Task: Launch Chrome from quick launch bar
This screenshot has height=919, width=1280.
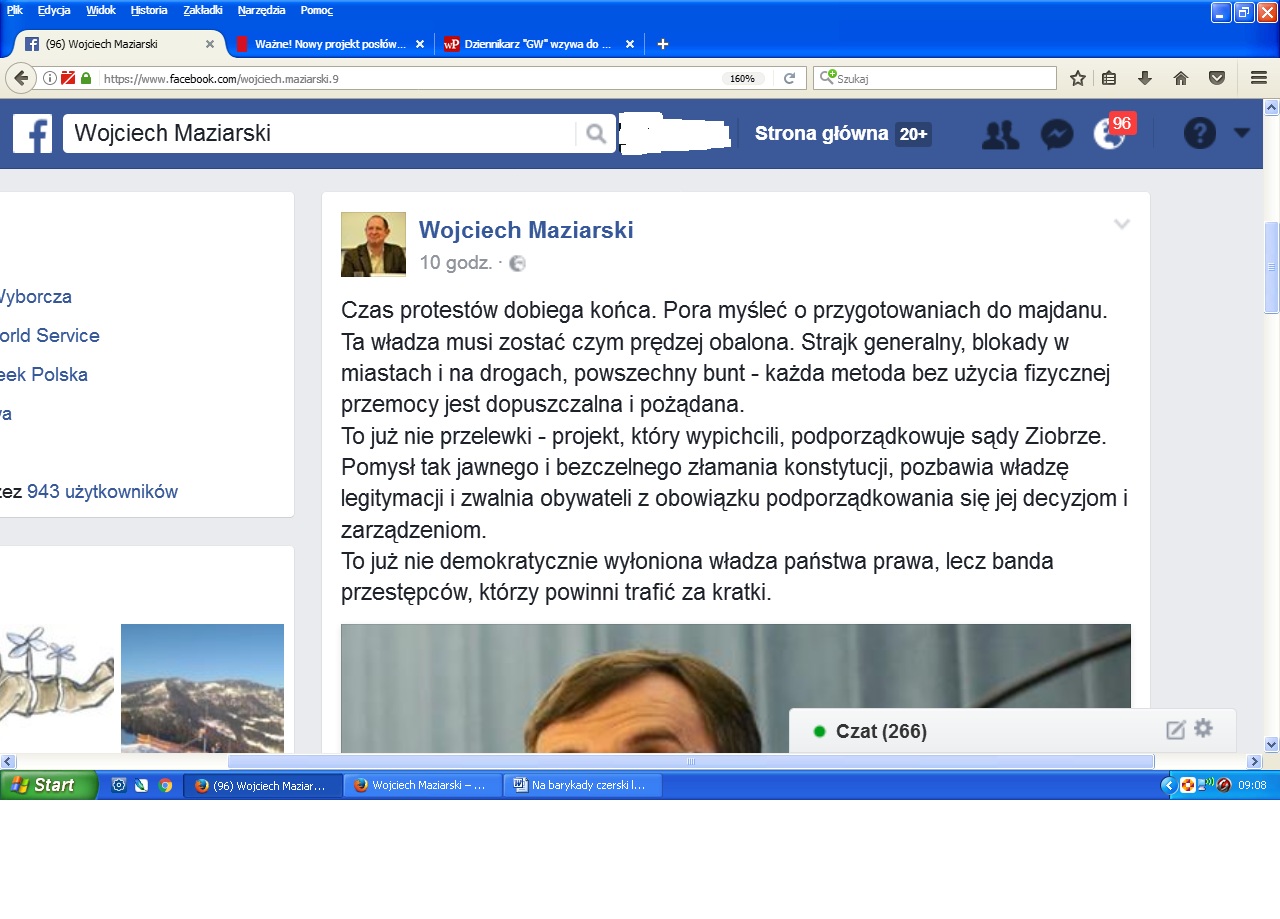Action: [x=165, y=785]
